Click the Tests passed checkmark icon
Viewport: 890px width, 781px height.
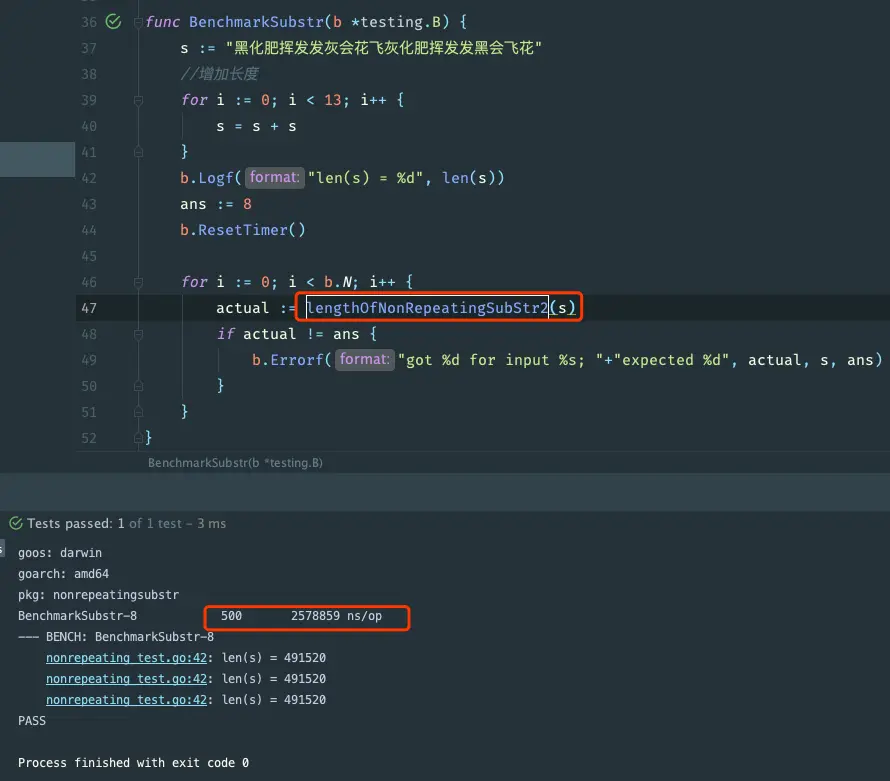point(16,523)
